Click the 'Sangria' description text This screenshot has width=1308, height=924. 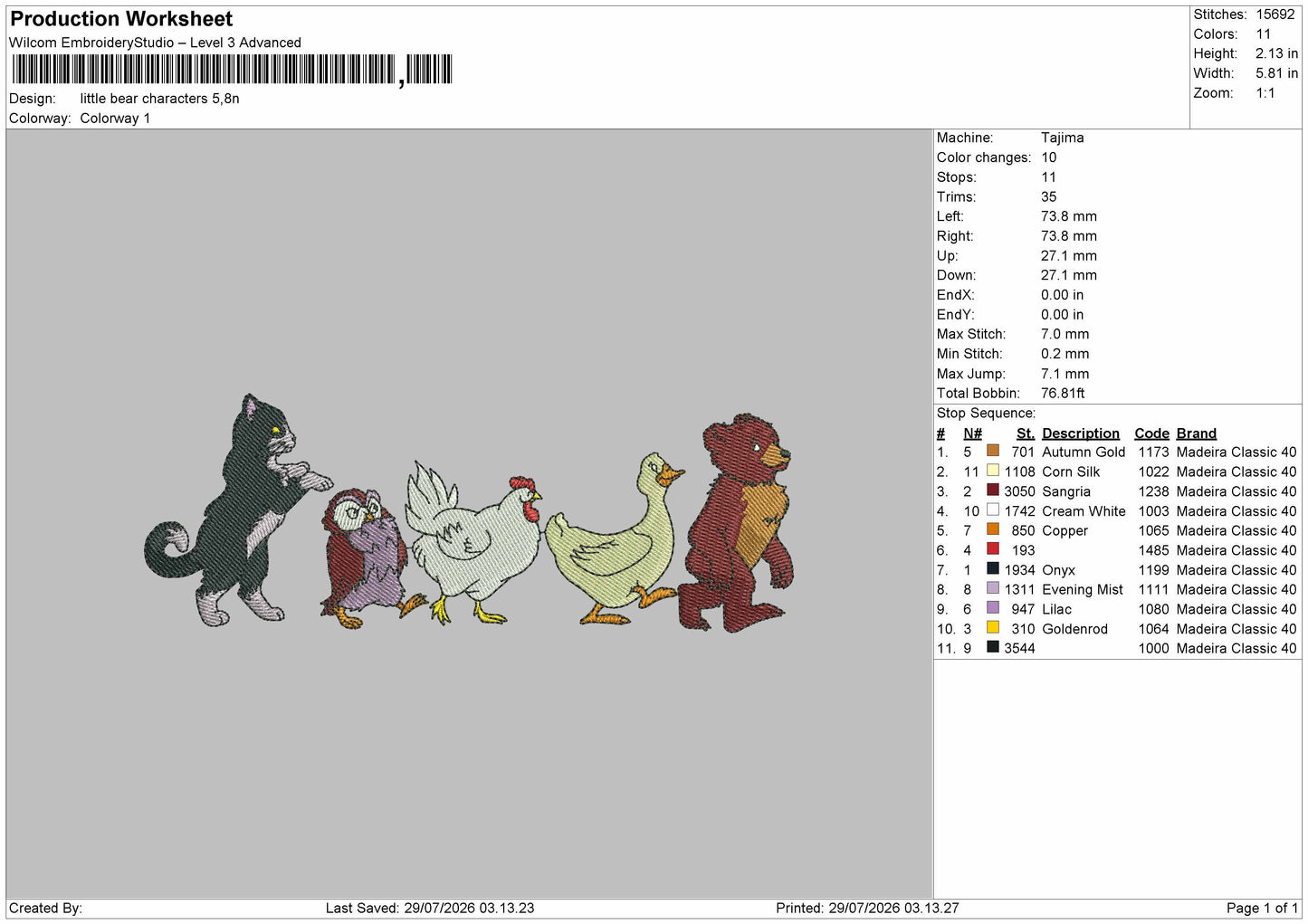pyautogui.click(x=1066, y=491)
